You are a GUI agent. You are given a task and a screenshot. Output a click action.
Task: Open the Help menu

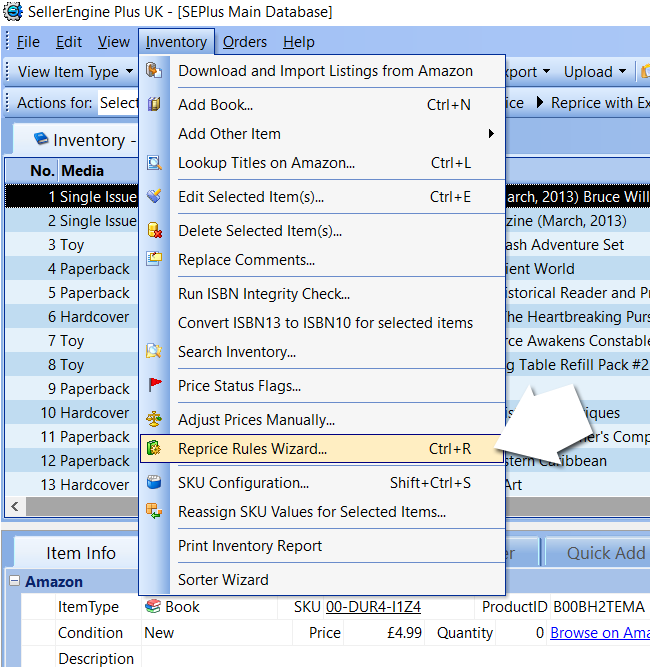pyautogui.click(x=299, y=42)
